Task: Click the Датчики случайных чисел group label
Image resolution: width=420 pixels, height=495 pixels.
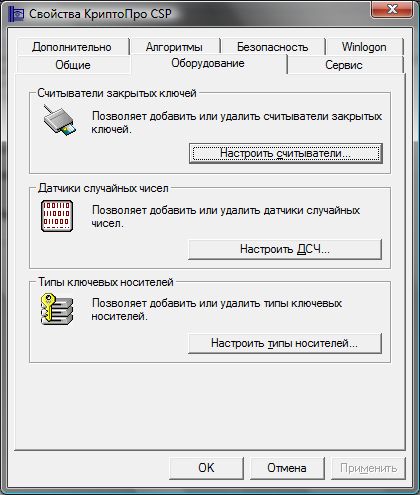Action: 103,188
